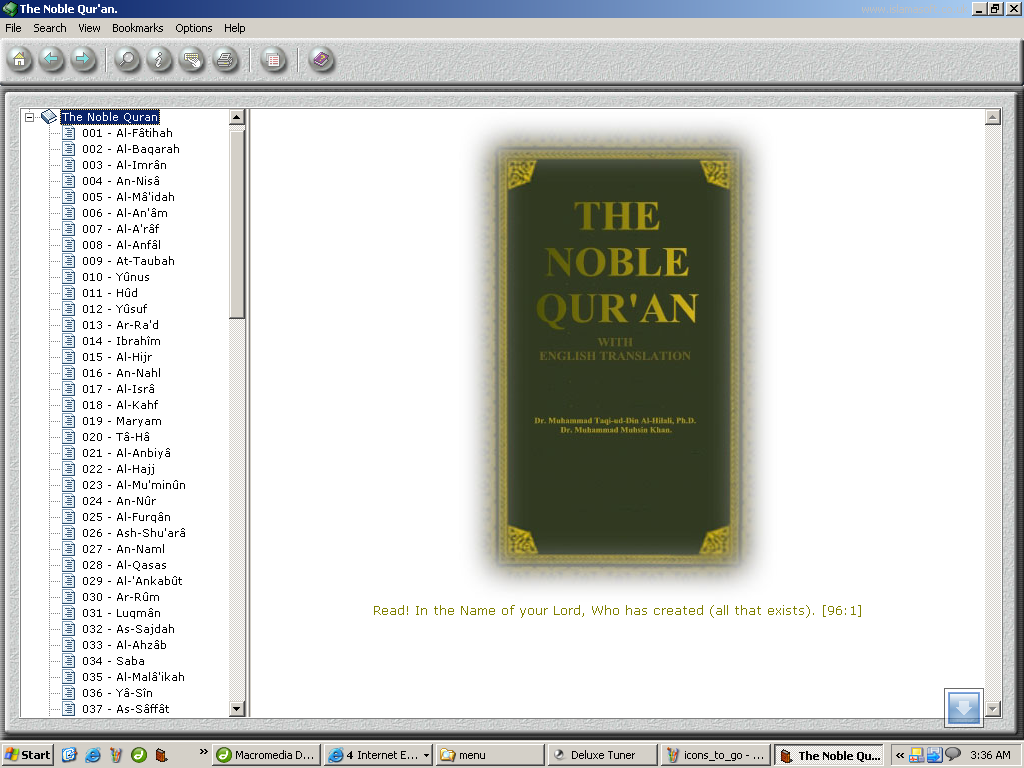Screen dimensions: 1024x768
Task: Click the printer toolbar icon
Action: coord(225,60)
